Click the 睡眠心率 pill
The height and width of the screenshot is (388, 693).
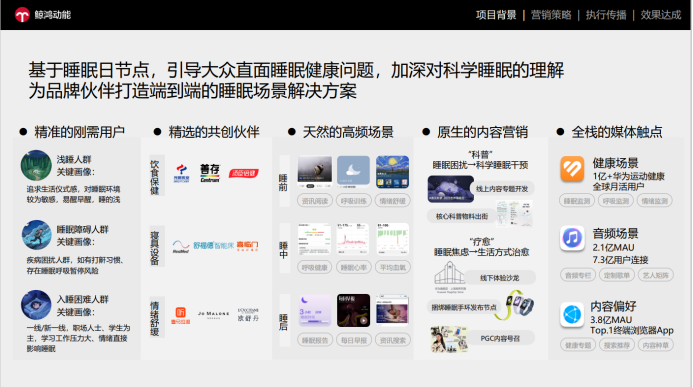click(x=354, y=267)
